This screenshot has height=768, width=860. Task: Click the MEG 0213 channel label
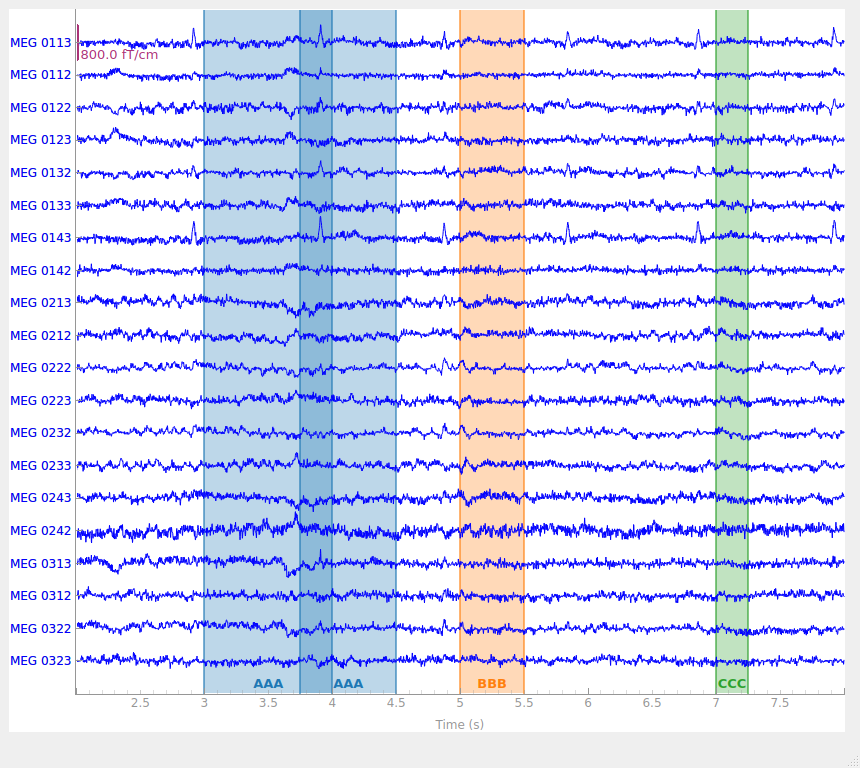pos(41,303)
